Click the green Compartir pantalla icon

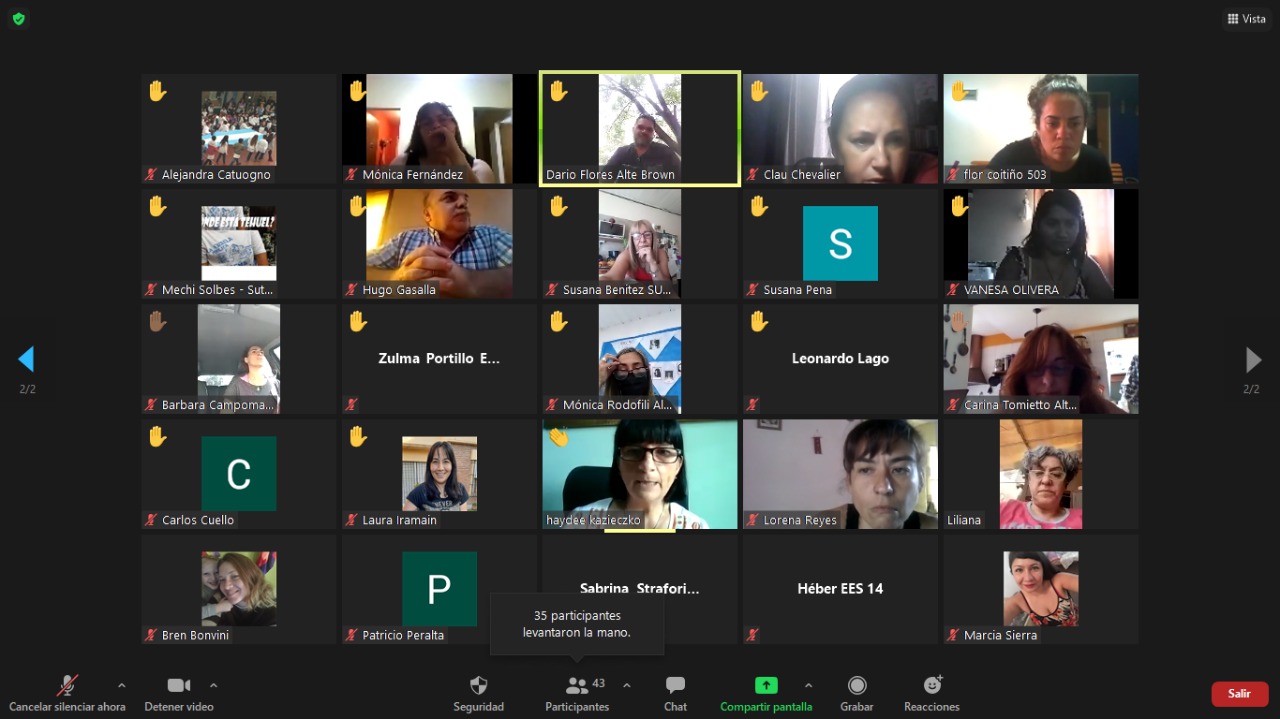click(765, 686)
